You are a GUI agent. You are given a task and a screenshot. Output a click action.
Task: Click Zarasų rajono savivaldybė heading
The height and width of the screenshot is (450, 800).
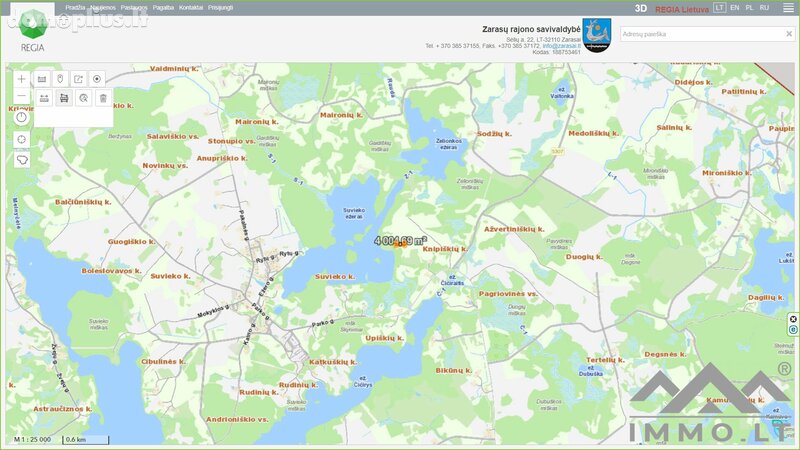tap(531, 29)
